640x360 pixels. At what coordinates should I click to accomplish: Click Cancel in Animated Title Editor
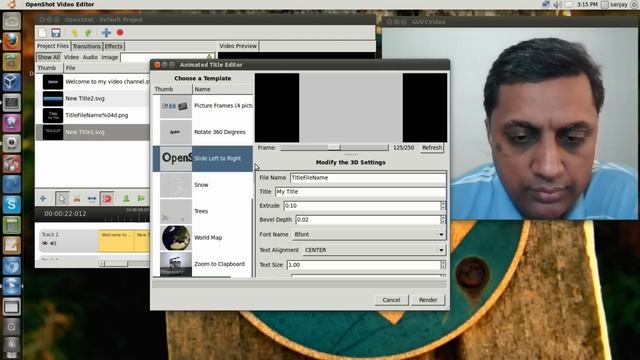[x=391, y=300]
